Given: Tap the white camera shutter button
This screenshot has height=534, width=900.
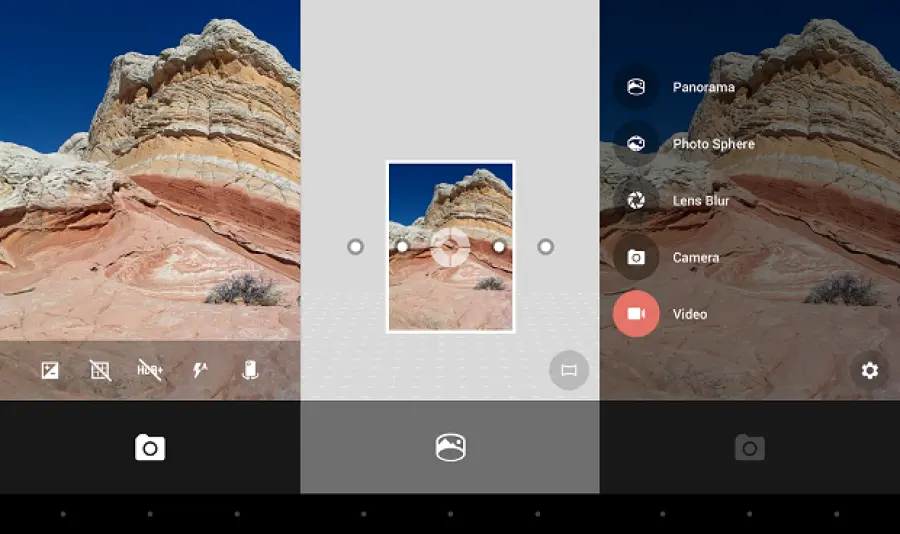Looking at the screenshot, I should pos(150,447).
